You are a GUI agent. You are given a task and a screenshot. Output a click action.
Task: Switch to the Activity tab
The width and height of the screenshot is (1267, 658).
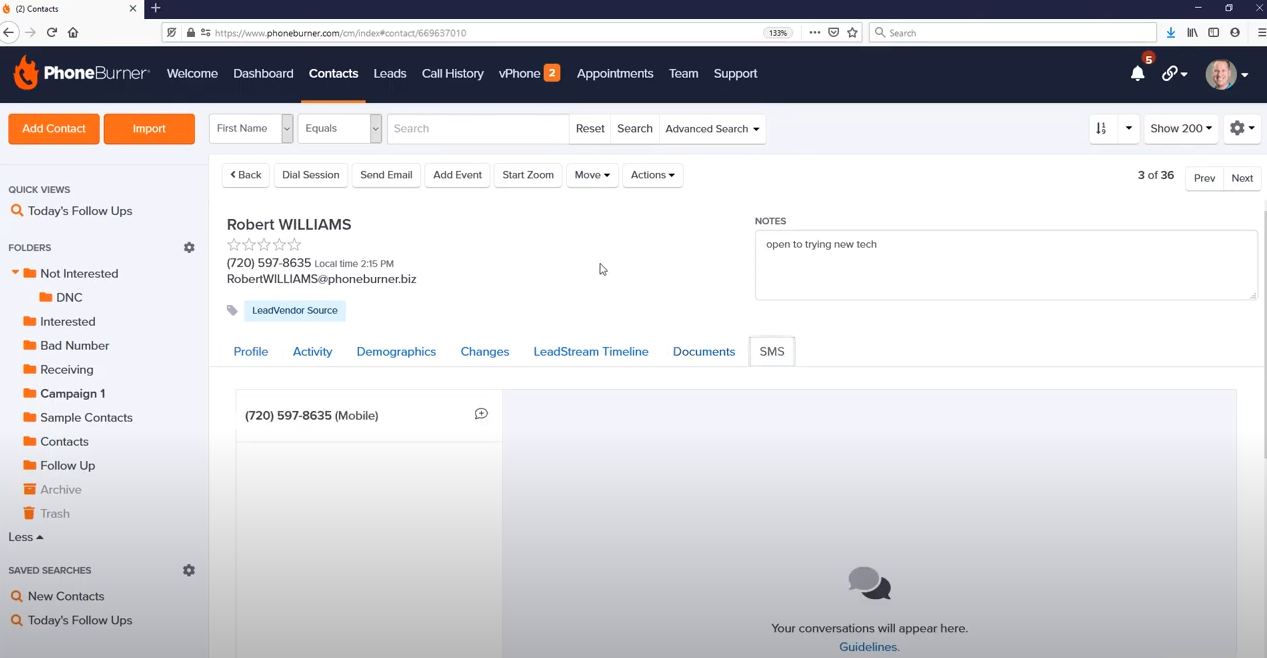[312, 352]
